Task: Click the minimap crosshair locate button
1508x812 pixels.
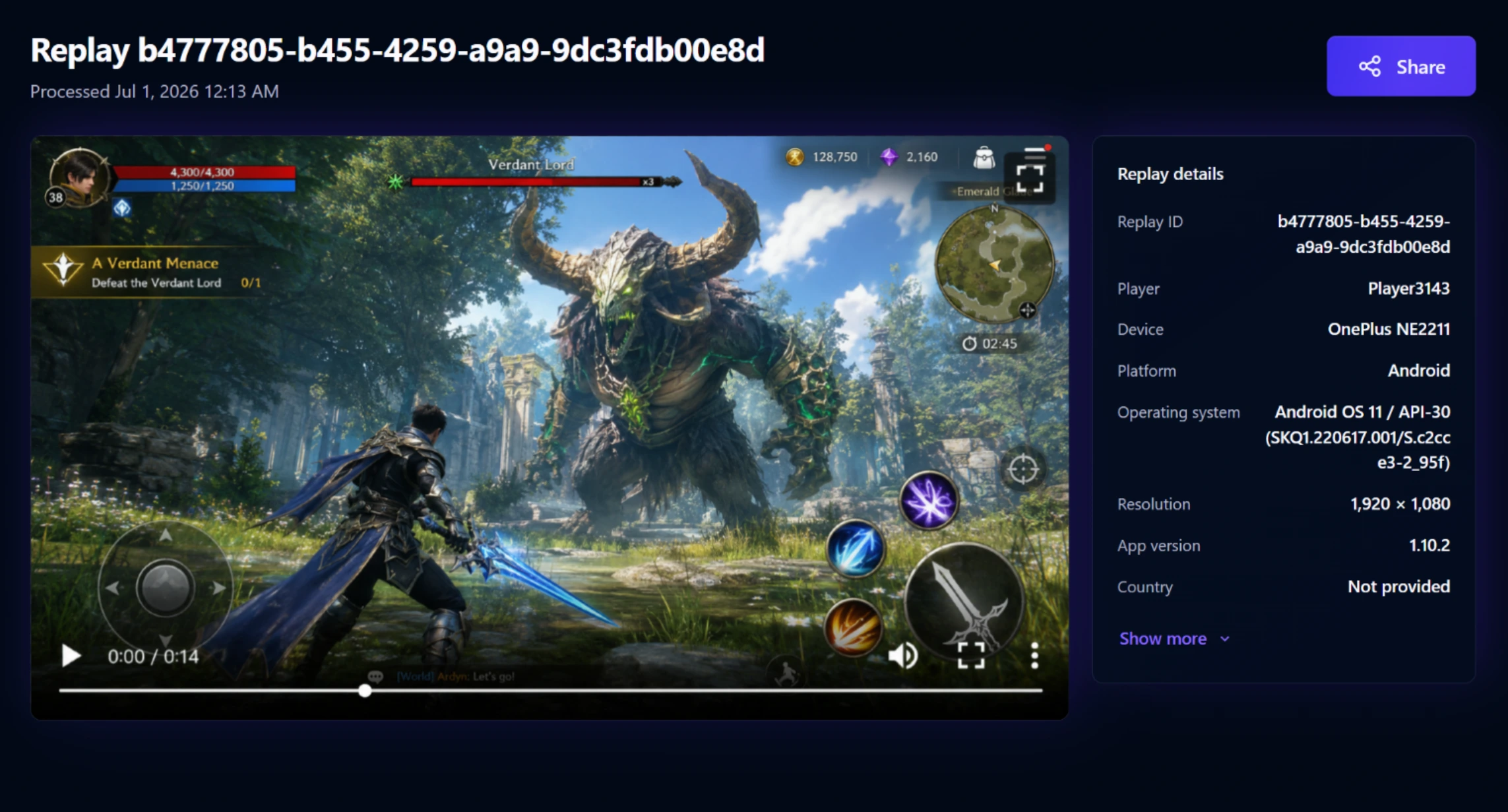Action: tap(1027, 310)
